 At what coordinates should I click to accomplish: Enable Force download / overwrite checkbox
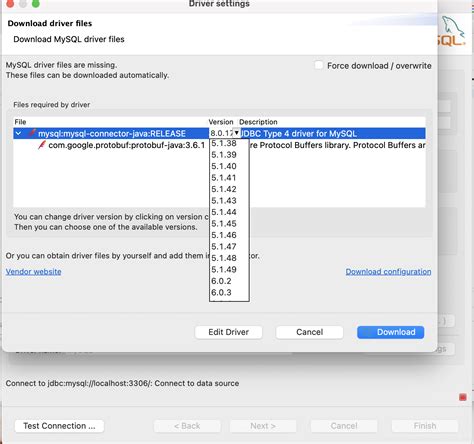[319, 65]
